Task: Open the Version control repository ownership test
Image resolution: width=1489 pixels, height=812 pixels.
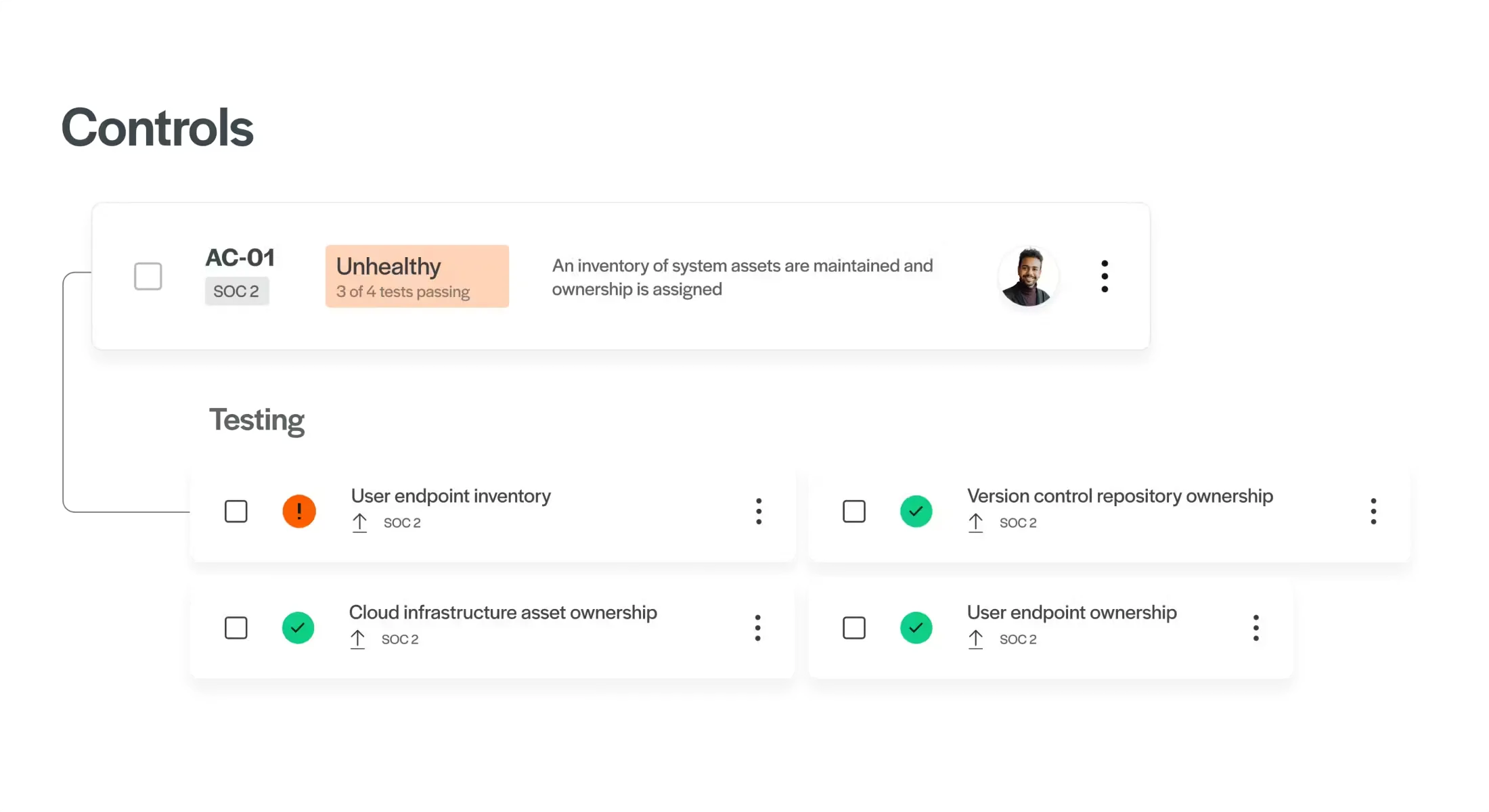Action: [x=1119, y=496]
